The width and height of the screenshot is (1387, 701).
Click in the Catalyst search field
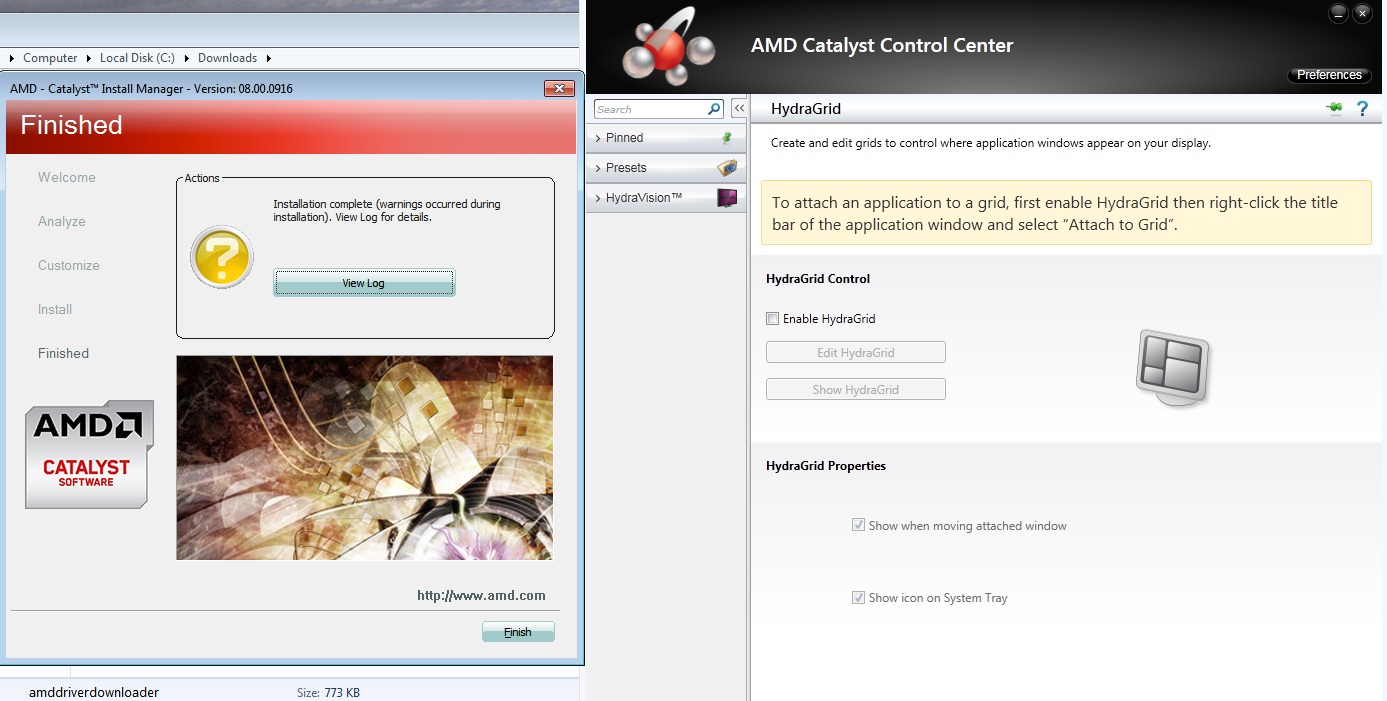[650, 109]
